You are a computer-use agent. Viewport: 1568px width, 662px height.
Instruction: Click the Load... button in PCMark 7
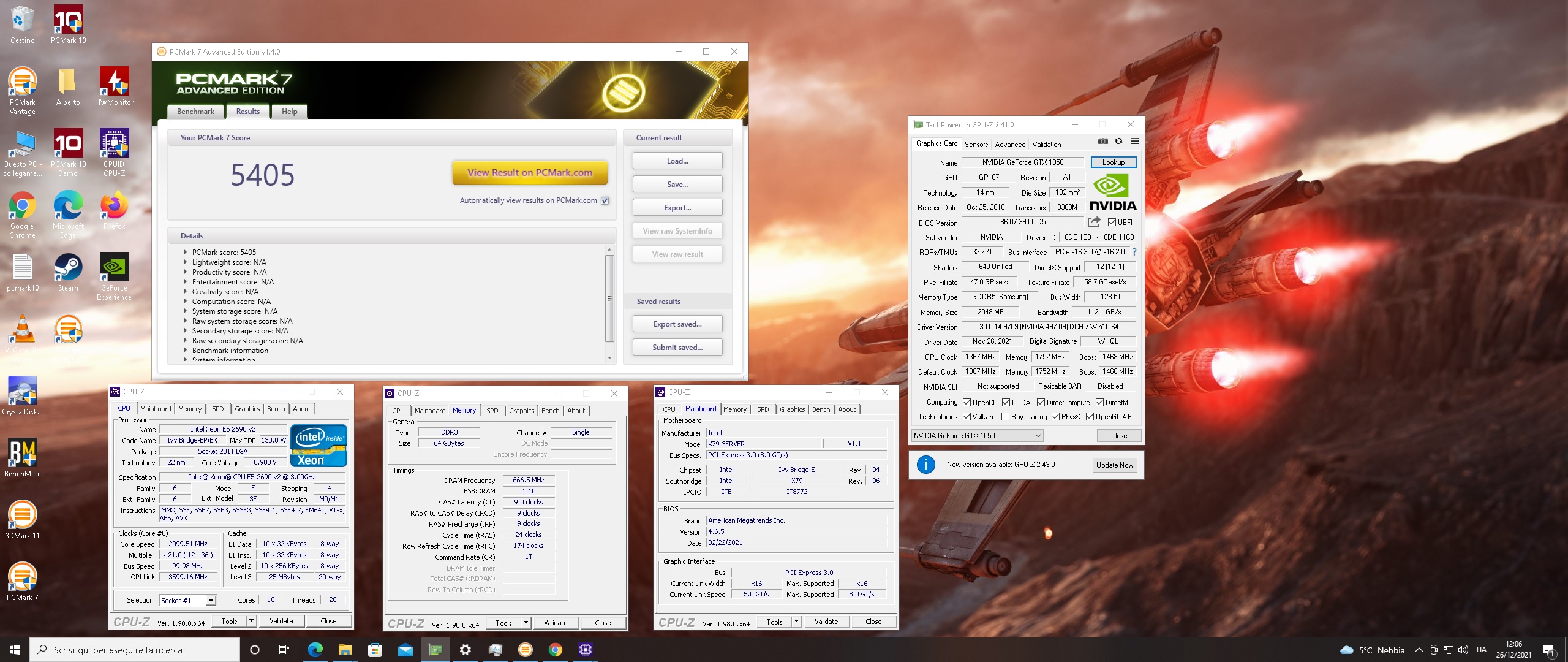point(677,161)
